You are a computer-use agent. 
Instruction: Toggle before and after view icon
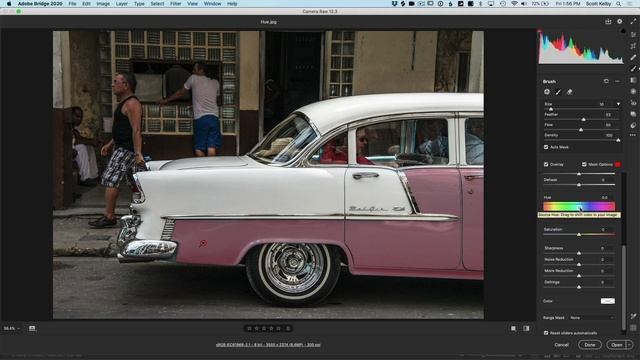(527, 328)
